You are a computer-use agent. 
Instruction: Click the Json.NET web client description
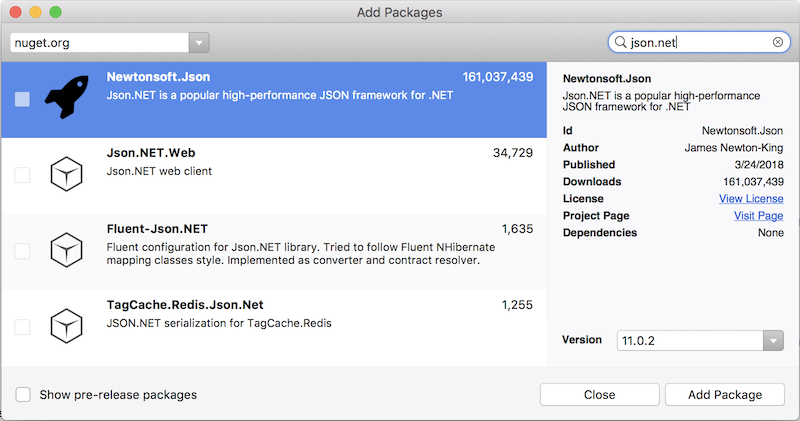[x=159, y=171]
